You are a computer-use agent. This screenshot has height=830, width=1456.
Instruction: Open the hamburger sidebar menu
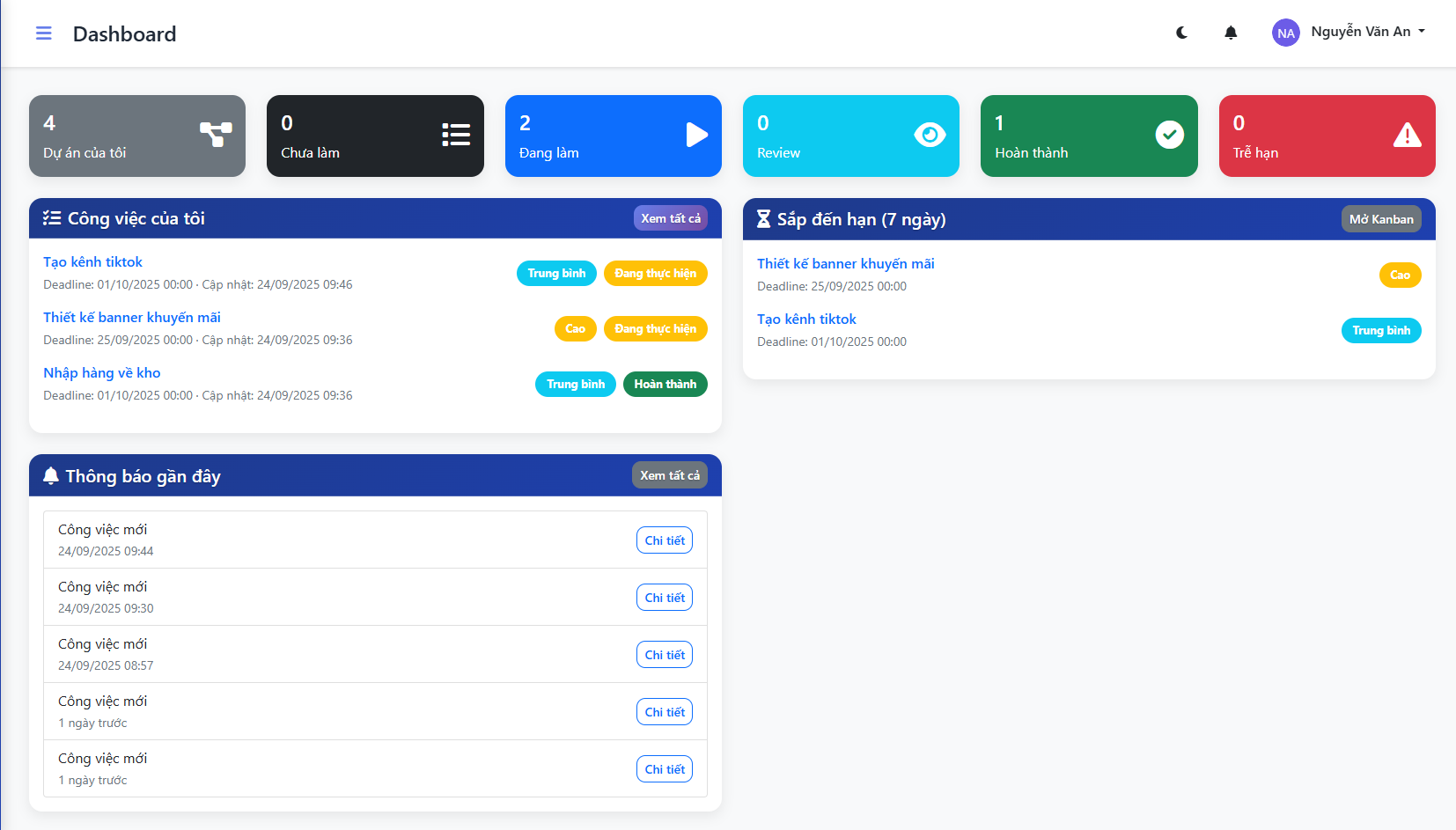pos(43,33)
